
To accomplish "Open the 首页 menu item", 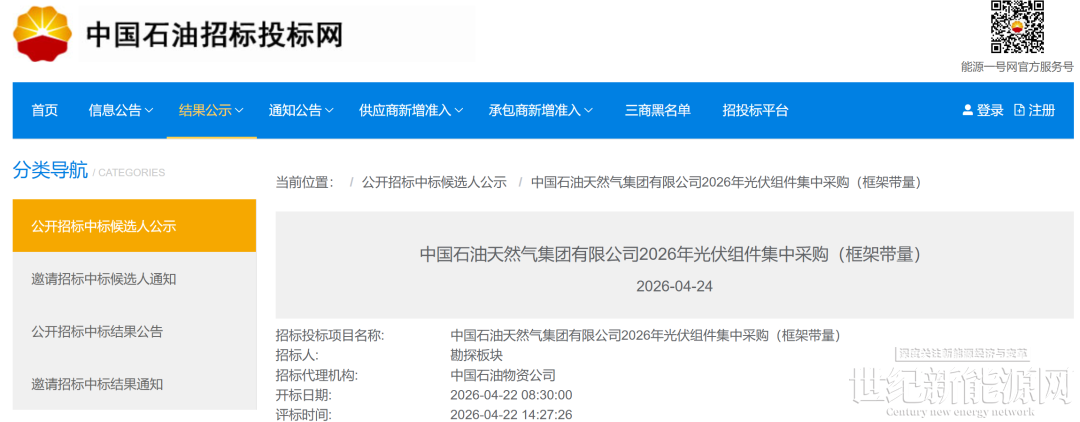I will coord(45,110).
